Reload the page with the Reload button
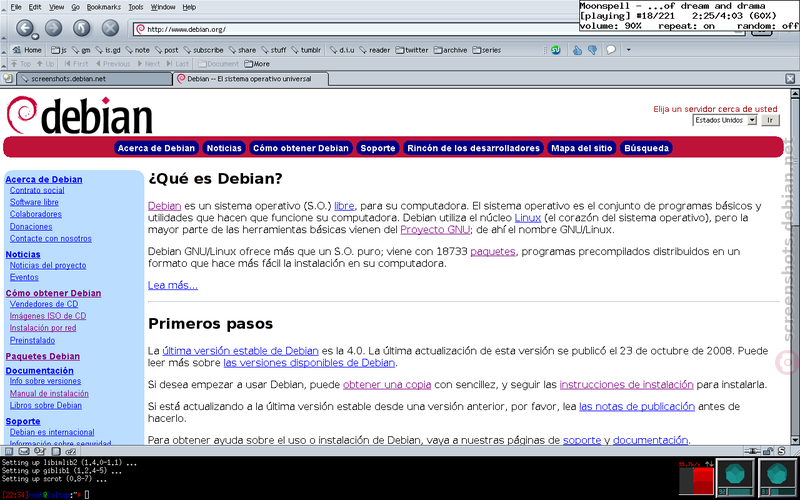 tap(82, 28)
